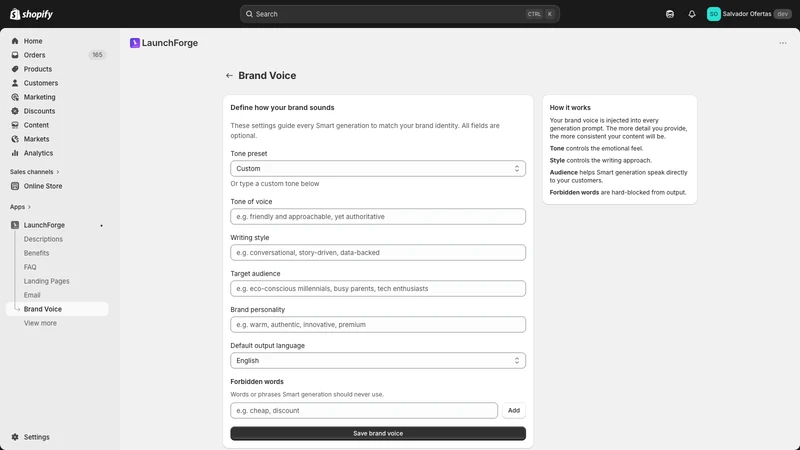Screen dimensions: 800x450
Task: Open LaunchForge Descriptions page
Action: 43,239
